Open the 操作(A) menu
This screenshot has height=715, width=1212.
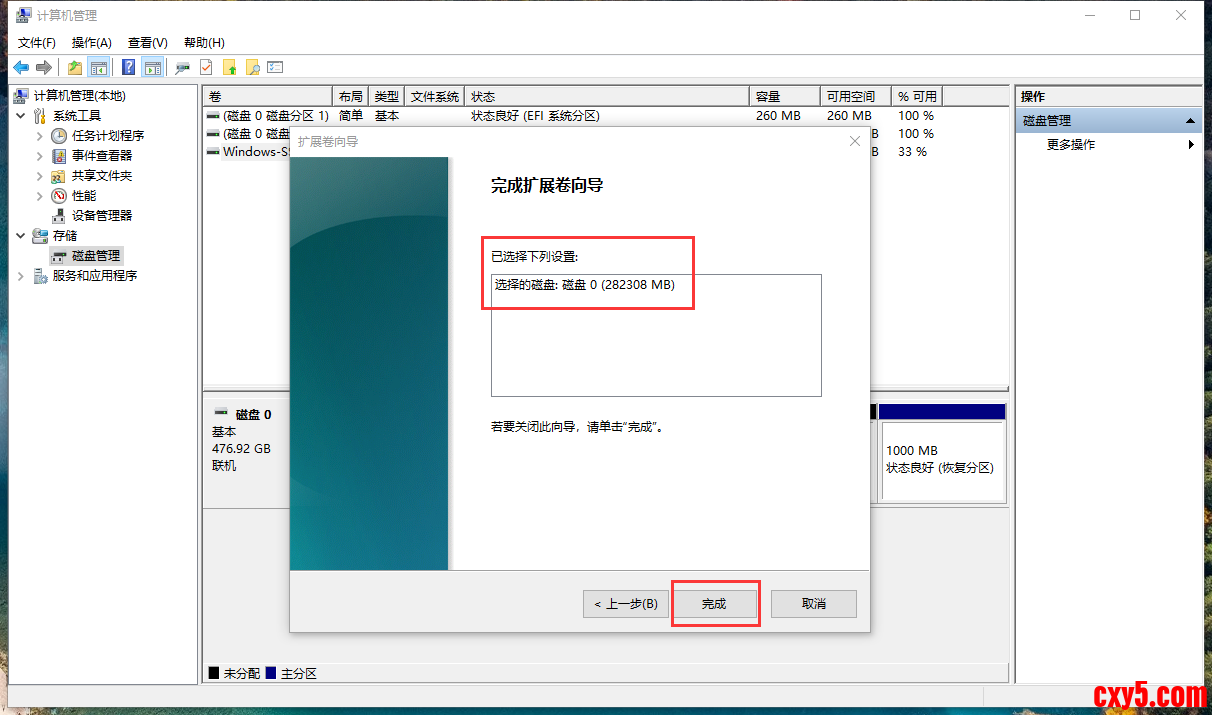click(91, 42)
